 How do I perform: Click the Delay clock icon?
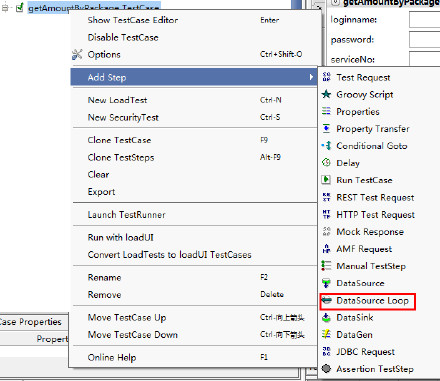tap(326, 163)
